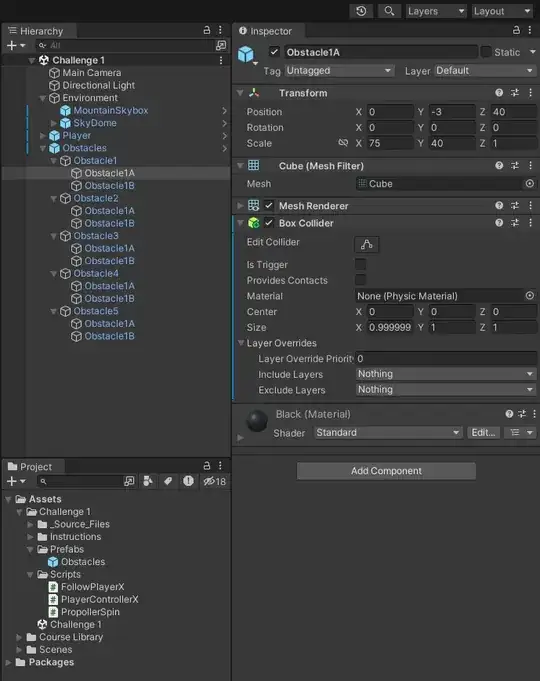Viewport: 540px width, 681px height.
Task: Click the Project search-by-label tag icon
Action: tap(168, 481)
